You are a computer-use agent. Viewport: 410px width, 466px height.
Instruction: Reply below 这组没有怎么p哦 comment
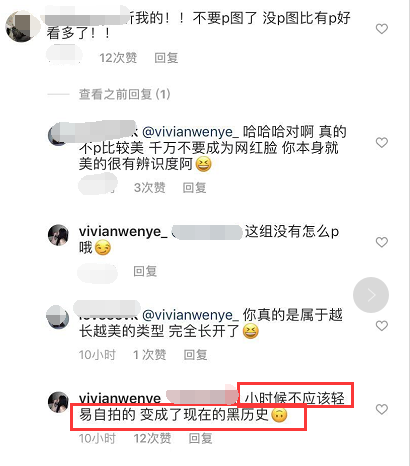[145, 271]
